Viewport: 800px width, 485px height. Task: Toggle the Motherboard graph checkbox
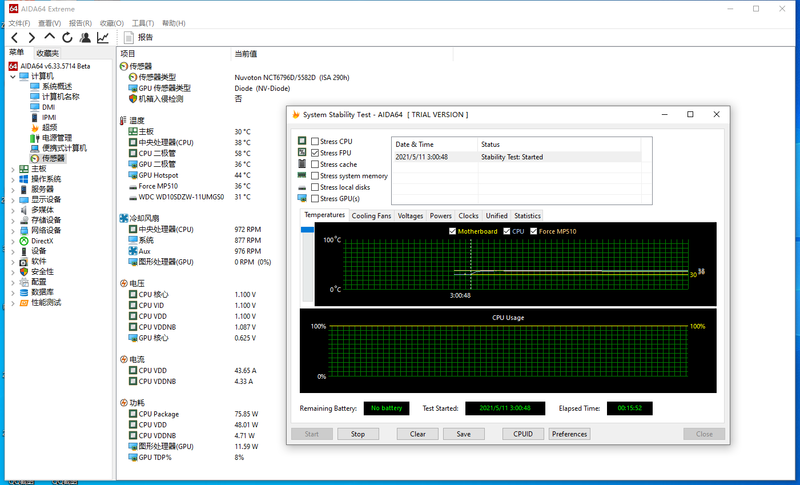pos(452,231)
